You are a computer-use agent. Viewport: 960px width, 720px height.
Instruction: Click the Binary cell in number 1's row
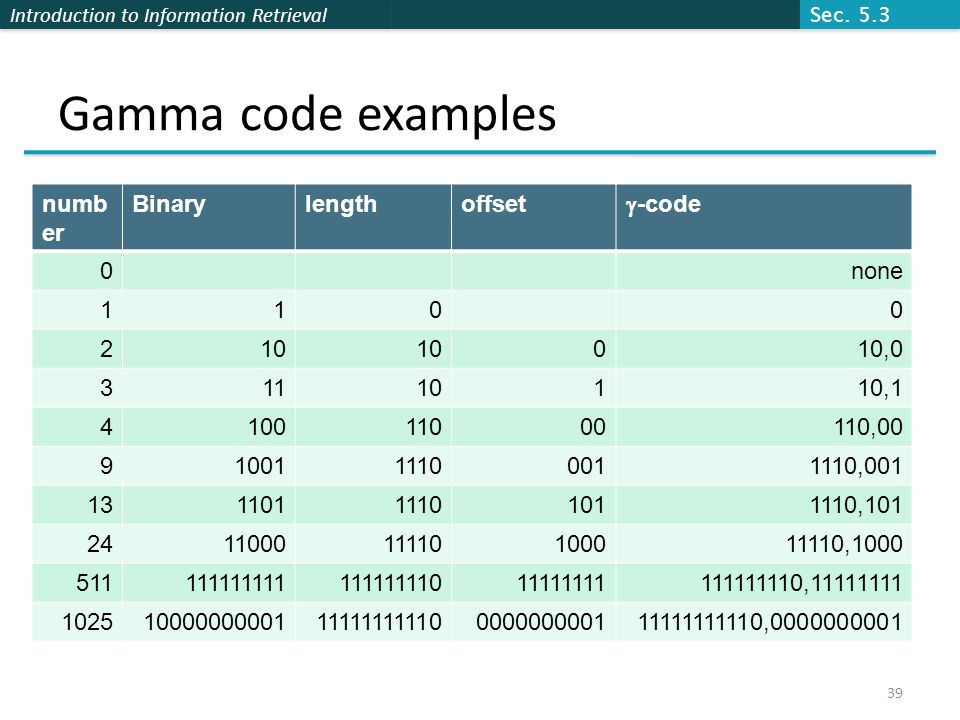pos(209,310)
